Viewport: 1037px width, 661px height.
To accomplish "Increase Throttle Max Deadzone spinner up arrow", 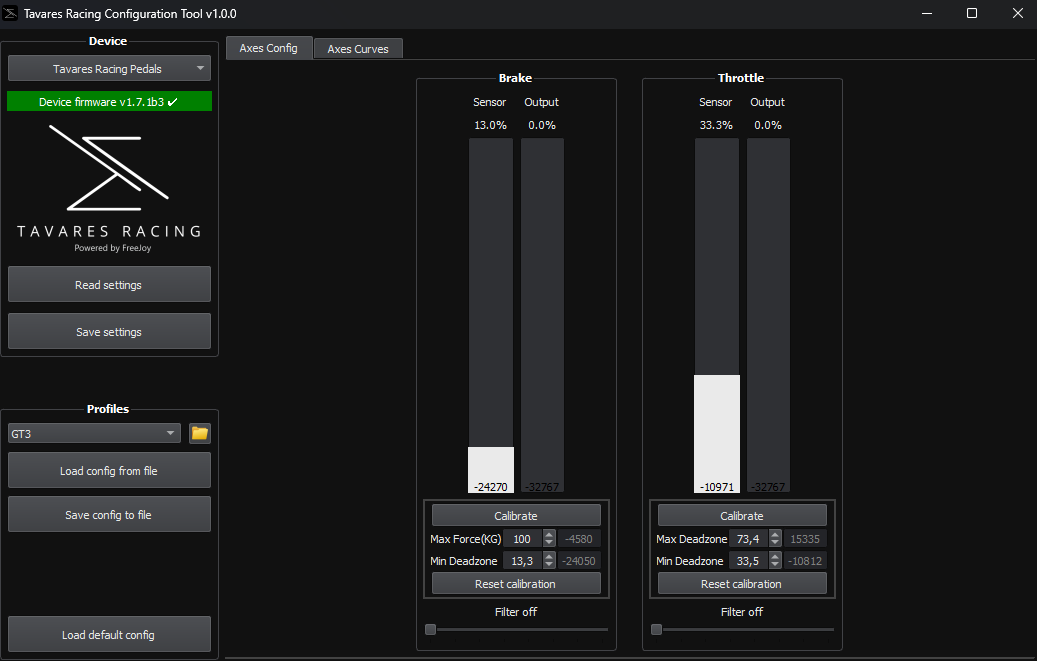I will click(775, 535).
